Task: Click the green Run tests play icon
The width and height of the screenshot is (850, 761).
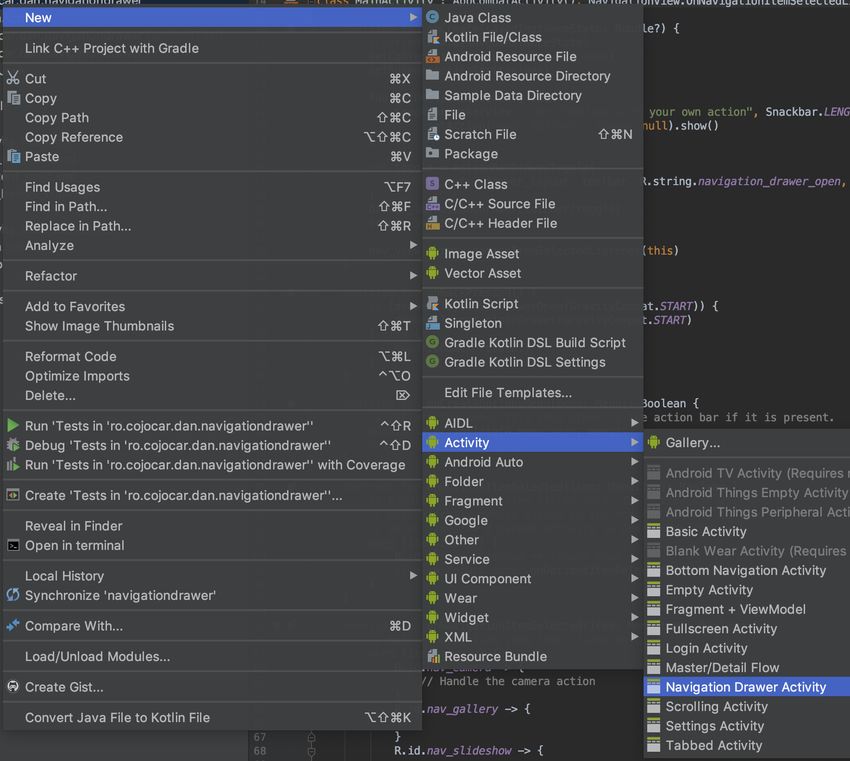Action: coord(13,425)
